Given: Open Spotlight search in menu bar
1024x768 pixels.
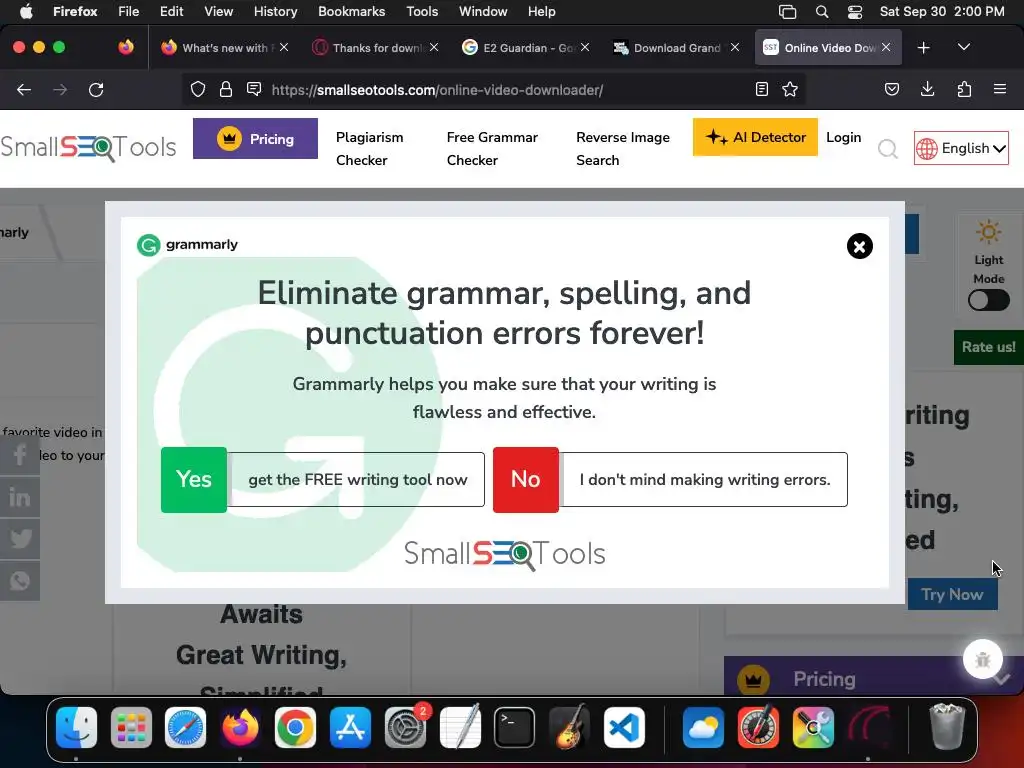Looking at the screenshot, I should pos(822,12).
